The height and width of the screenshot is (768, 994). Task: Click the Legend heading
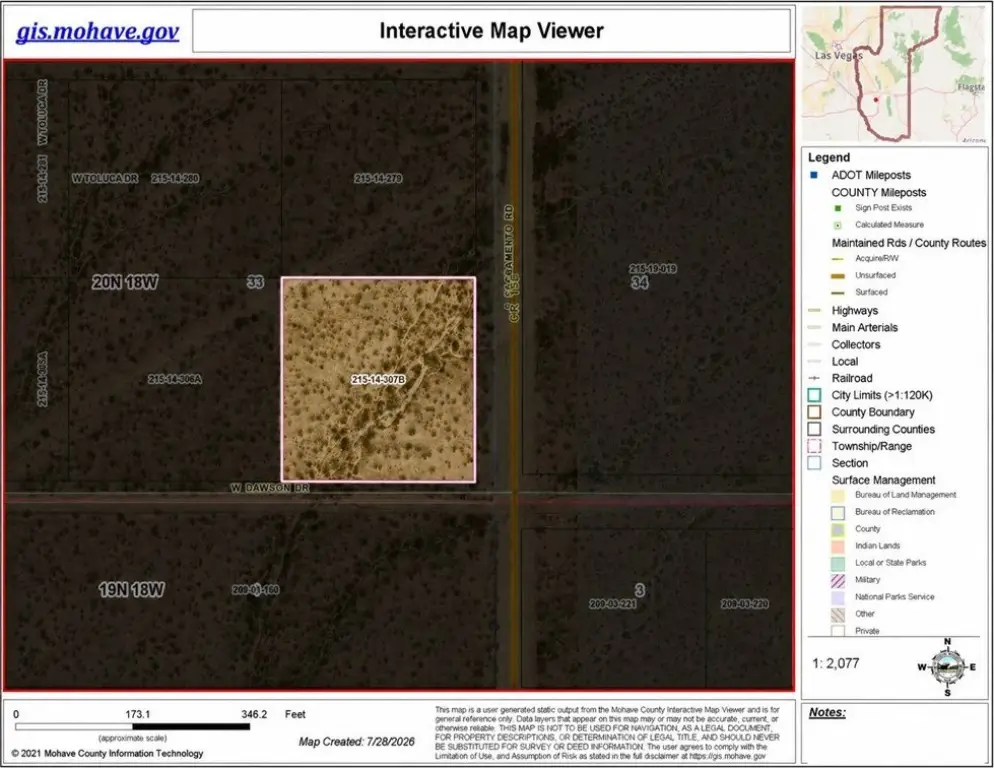(829, 157)
